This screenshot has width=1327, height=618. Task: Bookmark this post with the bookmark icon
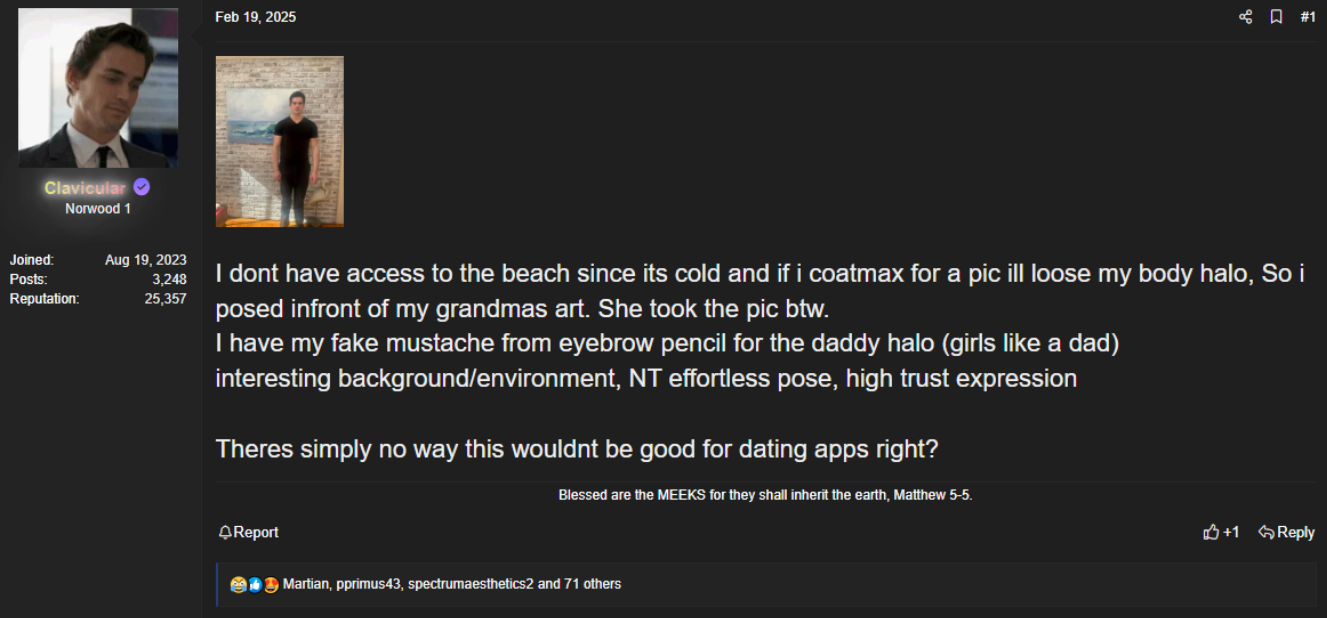click(x=1276, y=17)
